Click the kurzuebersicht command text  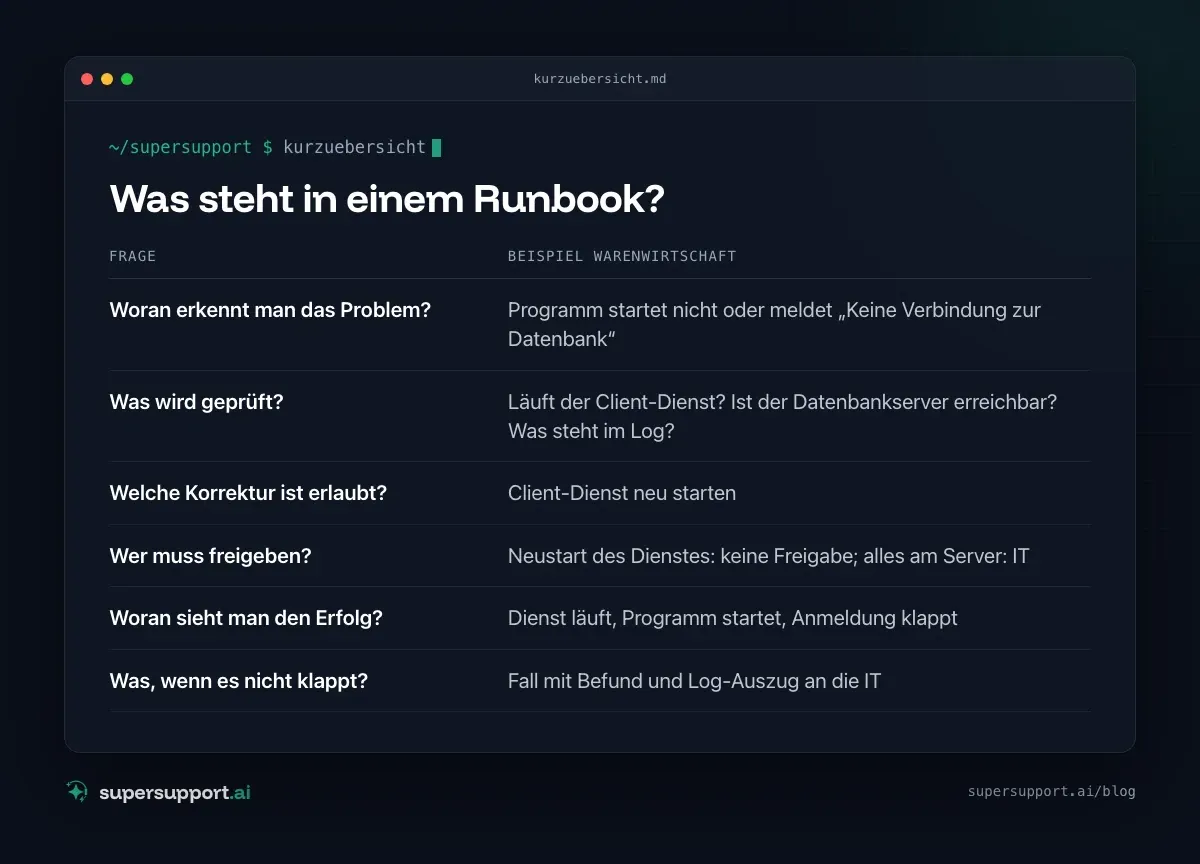355,147
